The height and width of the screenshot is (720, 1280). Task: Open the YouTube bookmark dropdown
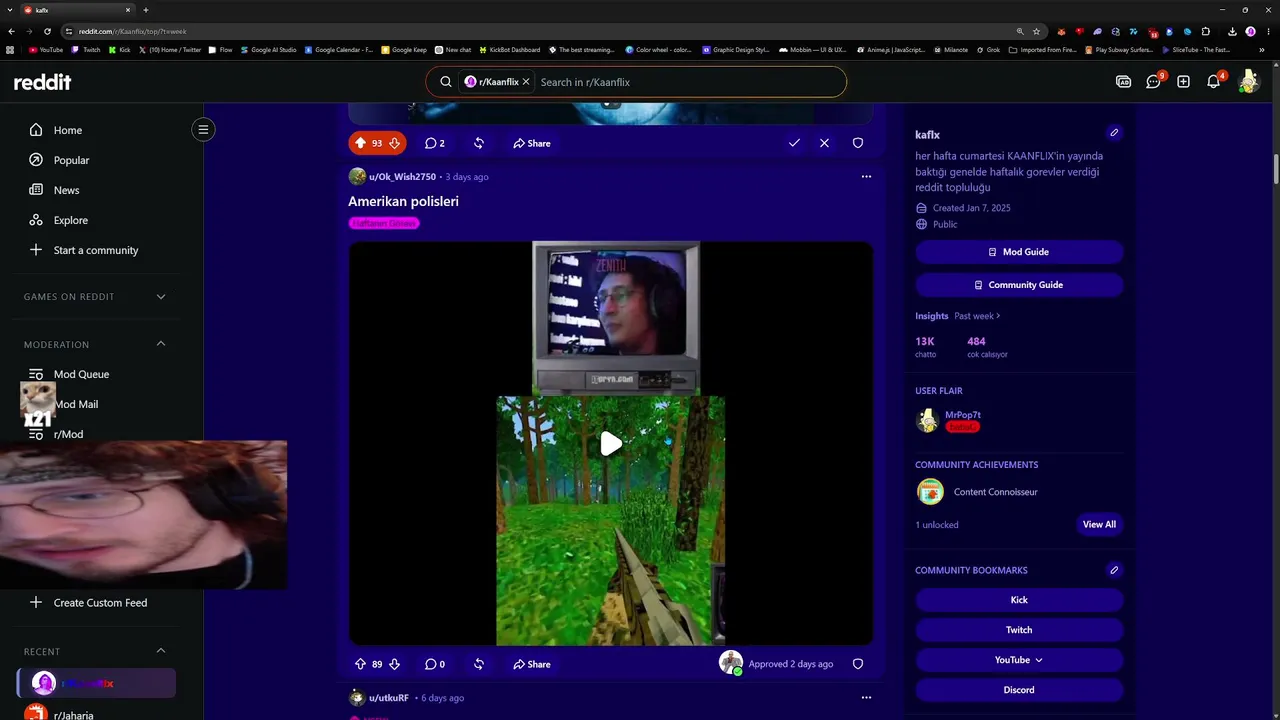click(x=1019, y=660)
